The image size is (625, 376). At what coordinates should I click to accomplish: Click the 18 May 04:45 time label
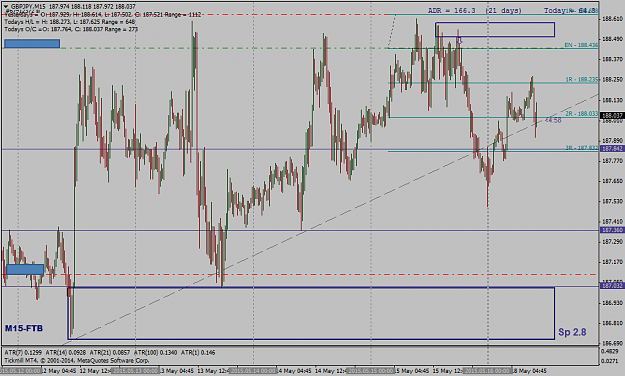tap(530, 371)
